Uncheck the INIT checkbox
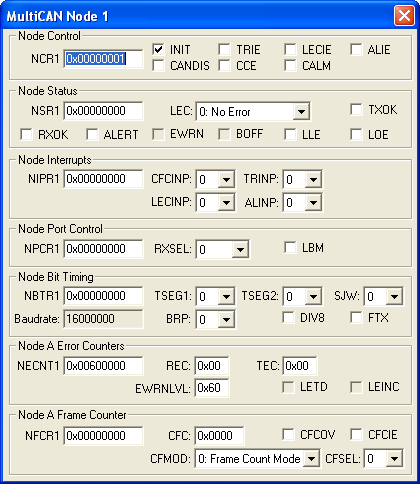This screenshot has width=420, height=484. [158, 50]
